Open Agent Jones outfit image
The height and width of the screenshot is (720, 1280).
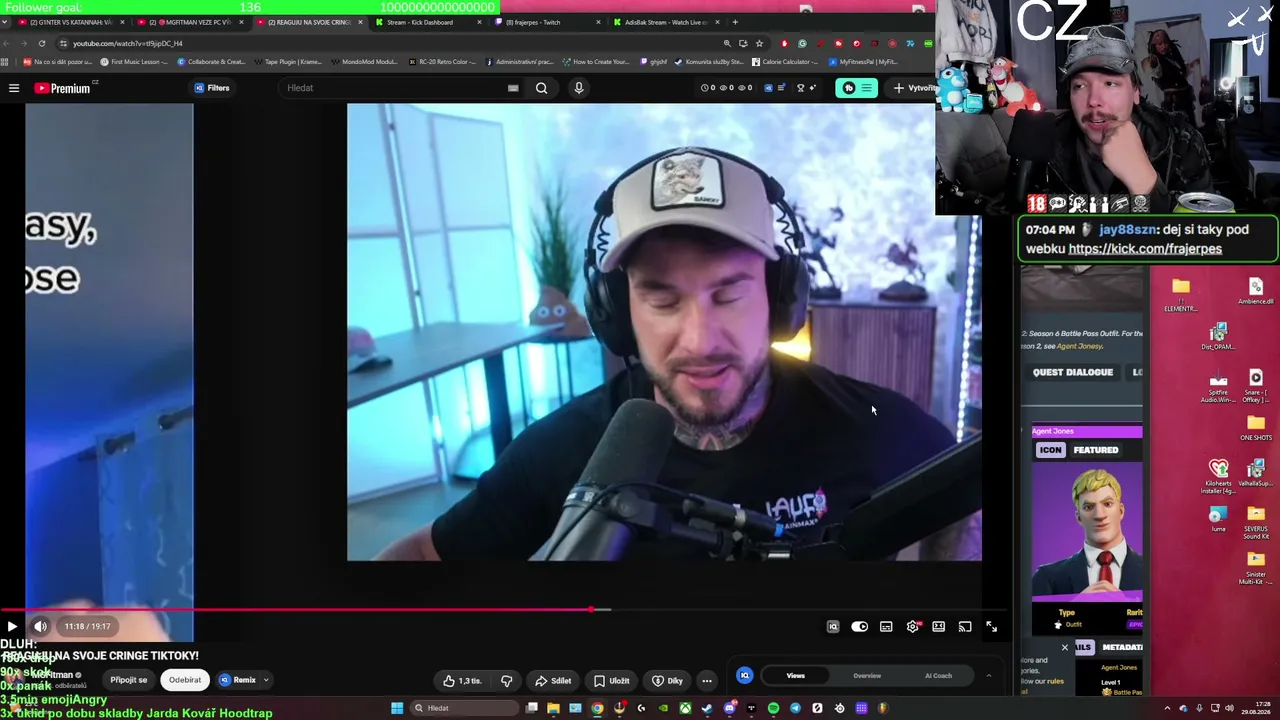point(1087,534)
